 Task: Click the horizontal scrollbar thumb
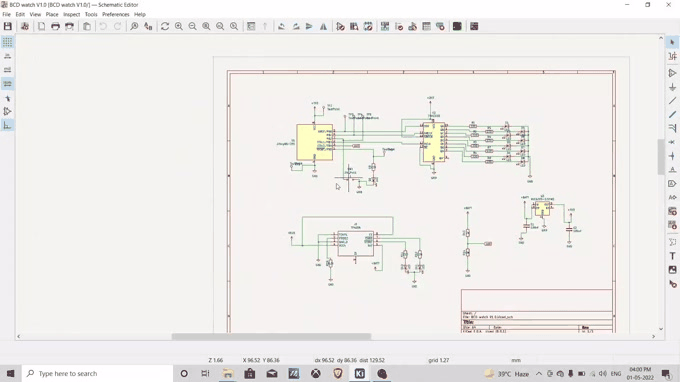click(x=271, y=336)
